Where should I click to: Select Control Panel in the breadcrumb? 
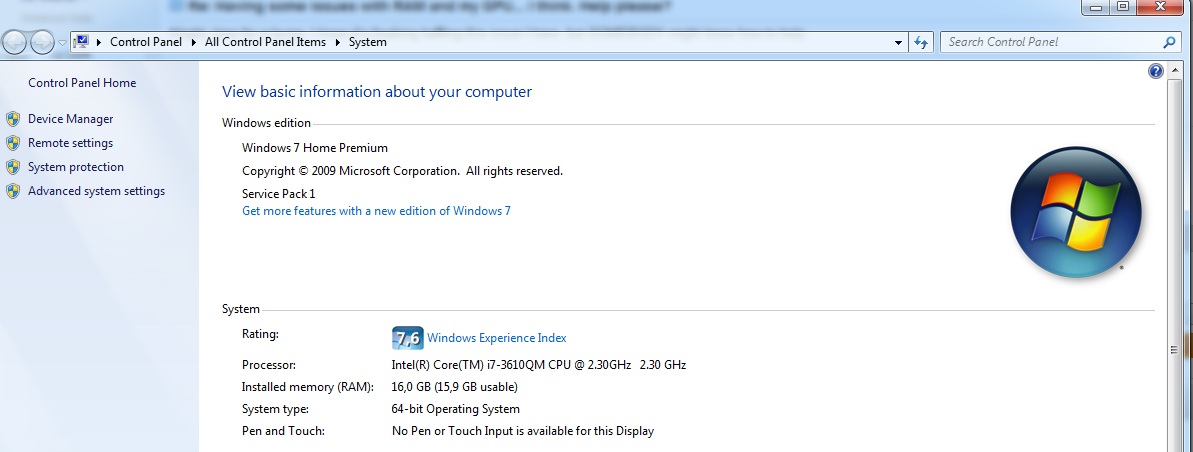[146, 42]
